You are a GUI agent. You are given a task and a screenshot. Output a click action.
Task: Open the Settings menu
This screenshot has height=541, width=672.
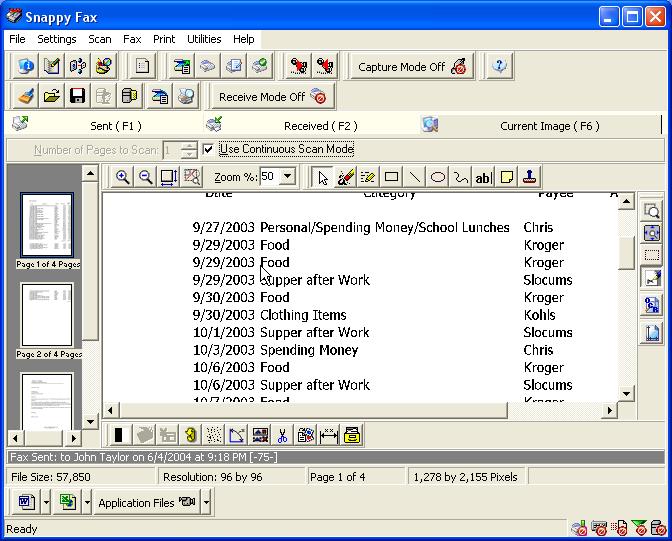tap(57, 39)
